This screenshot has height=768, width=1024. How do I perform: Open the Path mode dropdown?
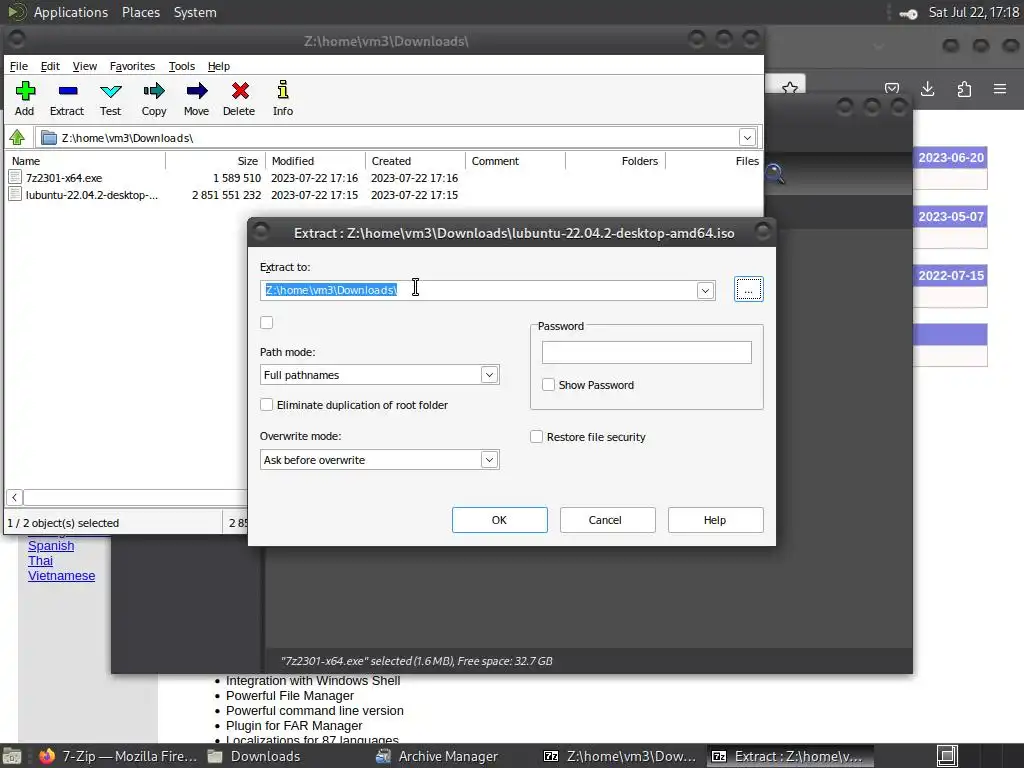coord(490,375)
